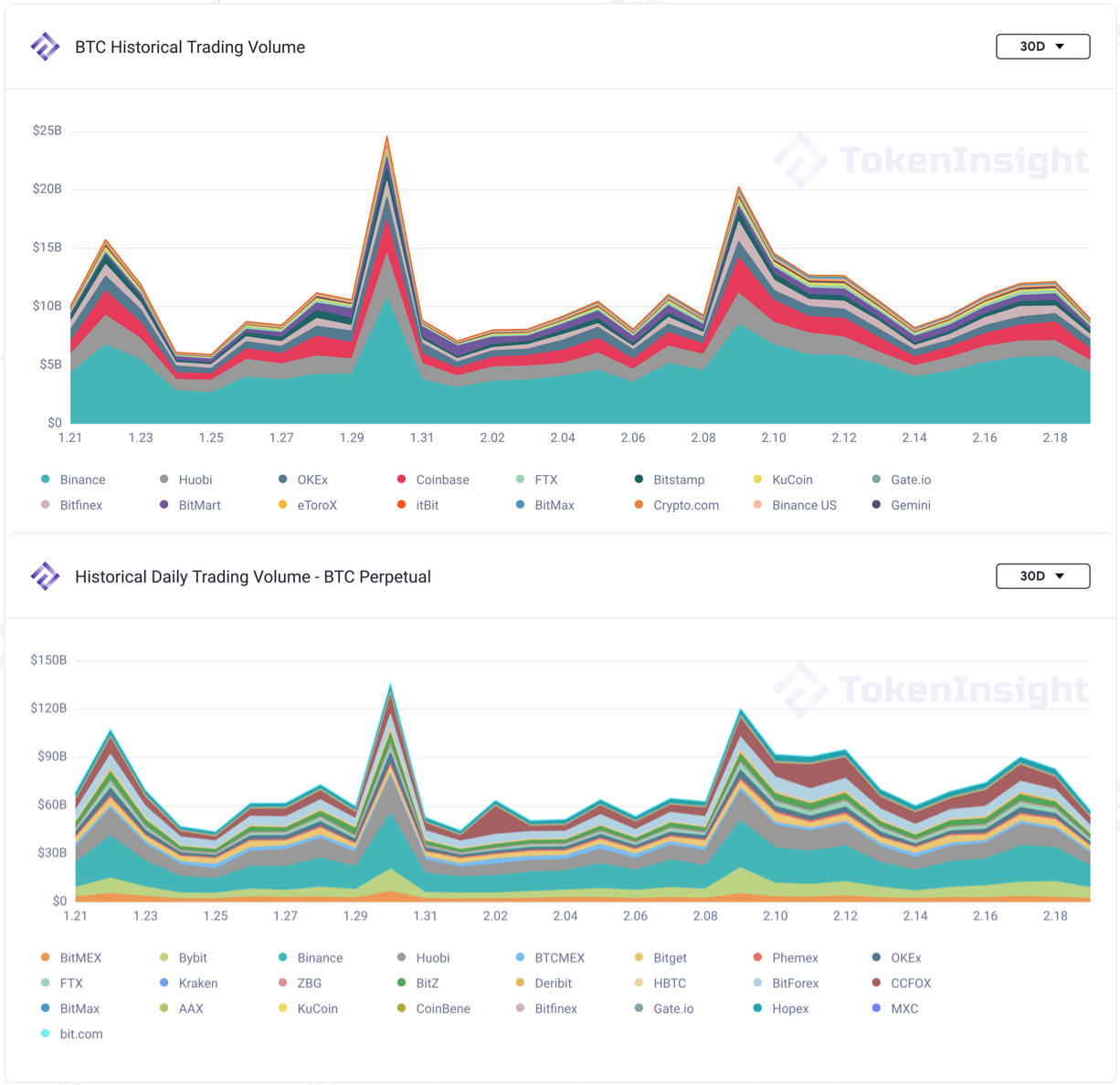Toggle Huobi series in the spot volume legend
Viewport: 1120px width, 1085px height.
(x=185, y=479)
